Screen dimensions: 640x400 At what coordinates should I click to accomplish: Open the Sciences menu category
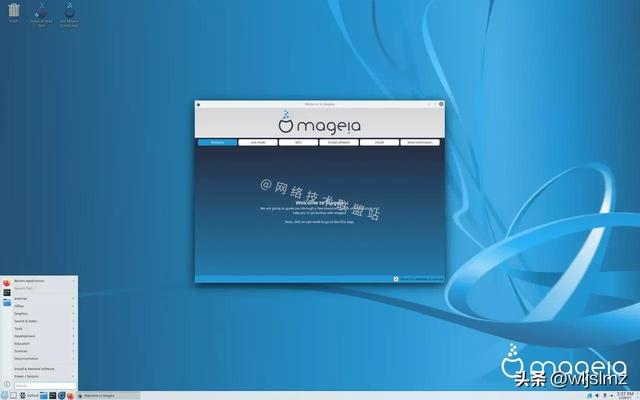pyautogui.click(x=44, y=351)
